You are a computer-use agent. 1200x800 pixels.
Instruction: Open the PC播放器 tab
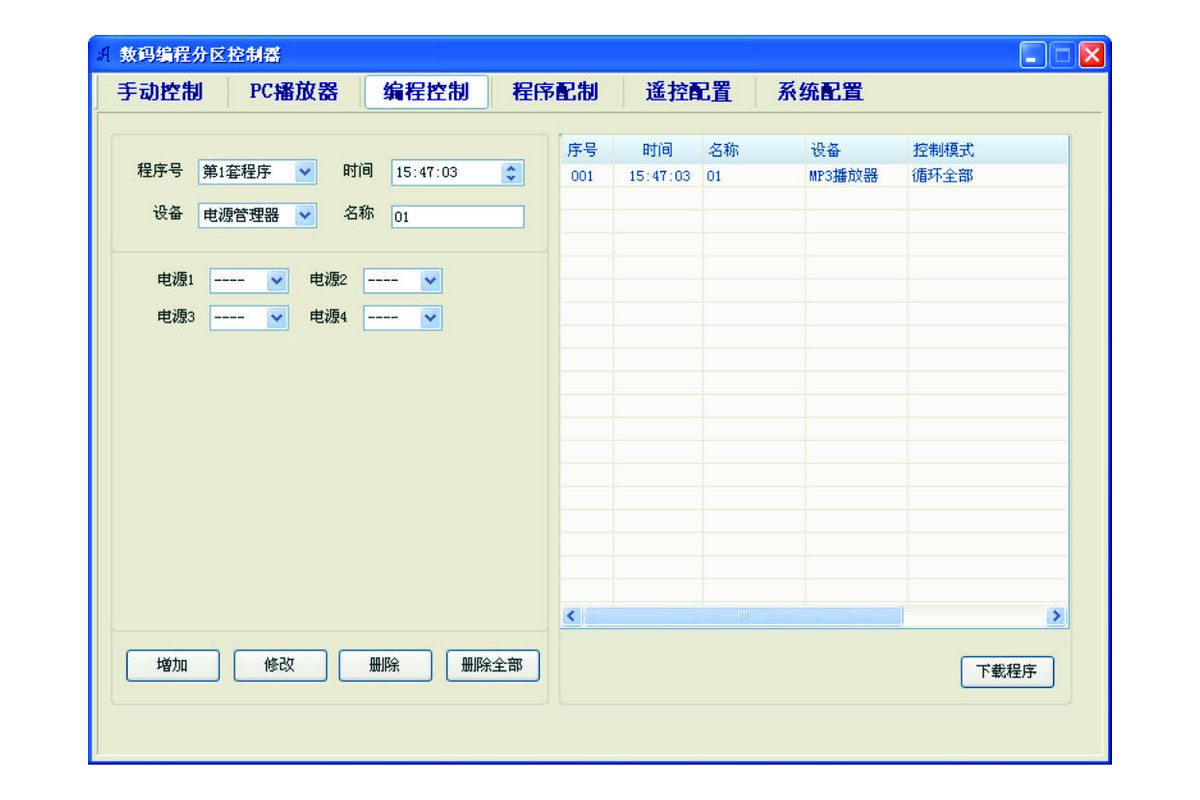point(293,92)
